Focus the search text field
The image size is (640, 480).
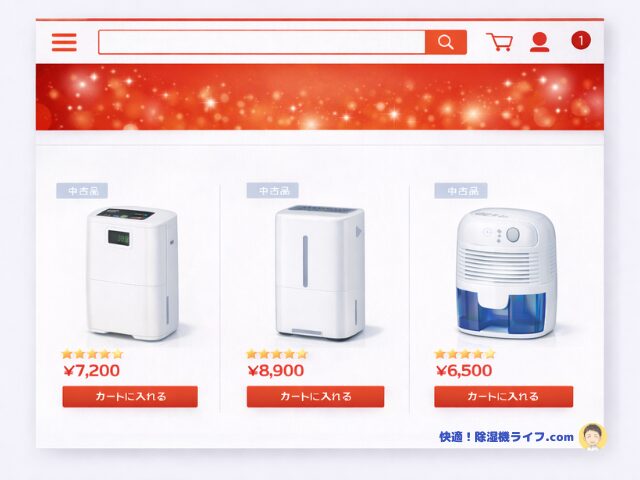[x=262, y=42]
